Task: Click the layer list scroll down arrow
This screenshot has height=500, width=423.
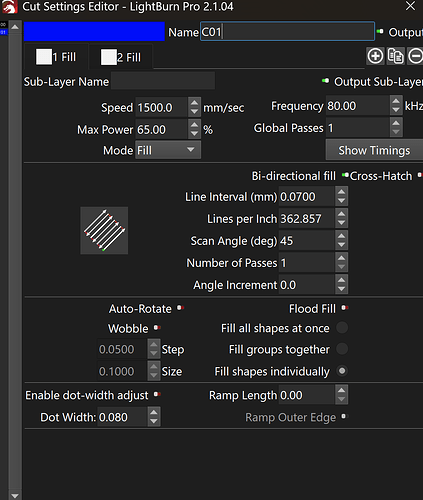Action: coord(15,495)
